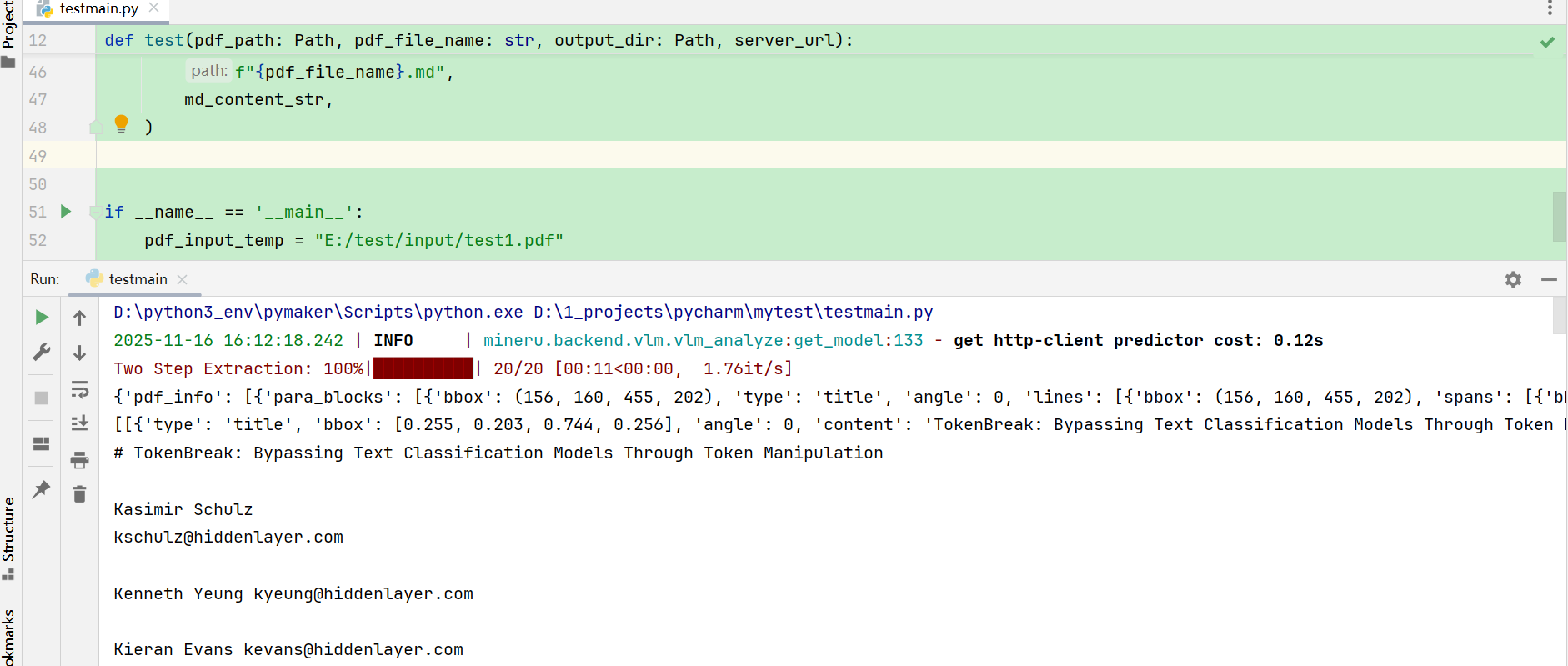Screen dimensions: 1568x666
Task: Close the testmain.py editor tab
Action: point(153,8)
